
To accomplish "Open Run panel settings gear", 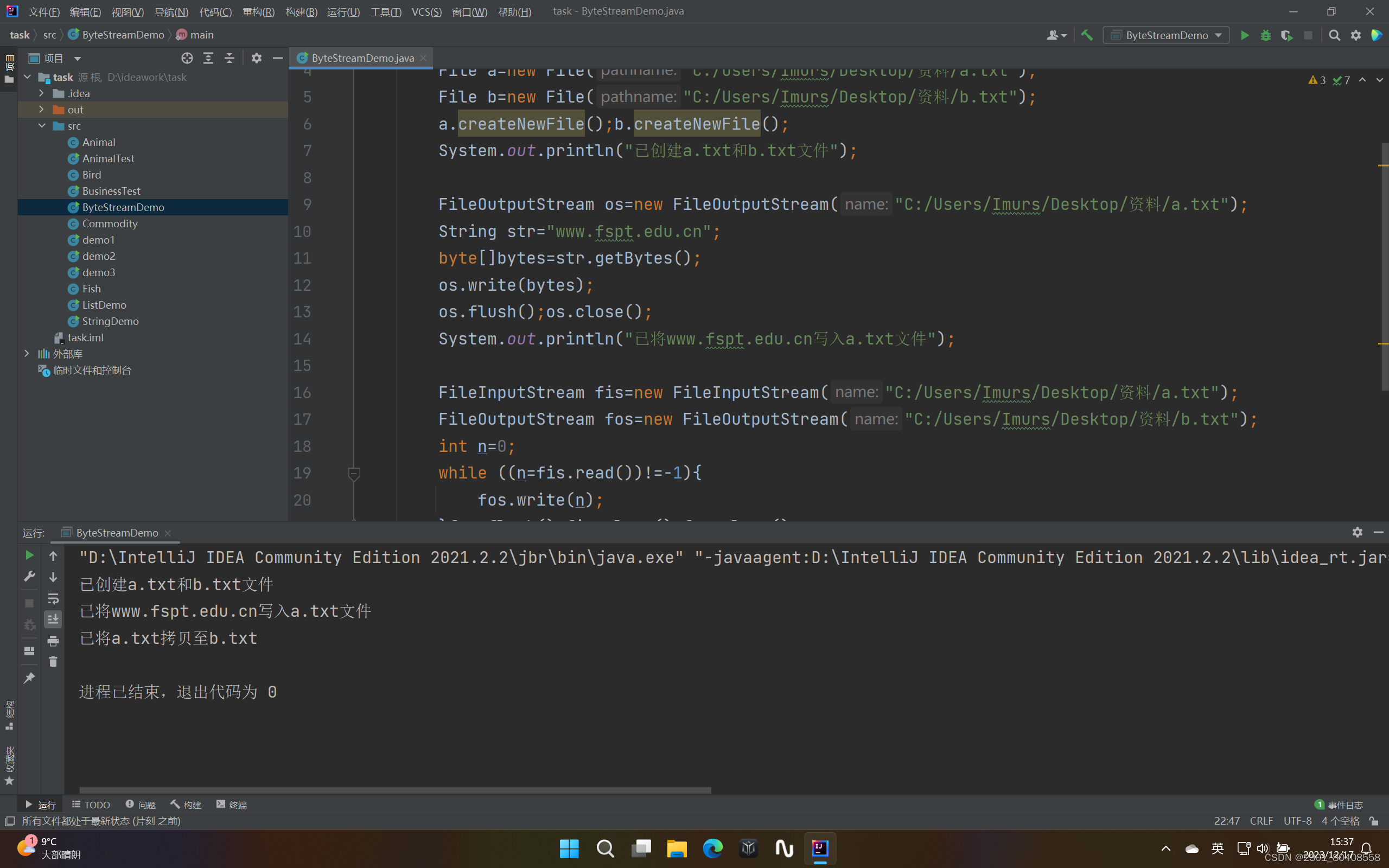I will click(x=1358, y=532).
